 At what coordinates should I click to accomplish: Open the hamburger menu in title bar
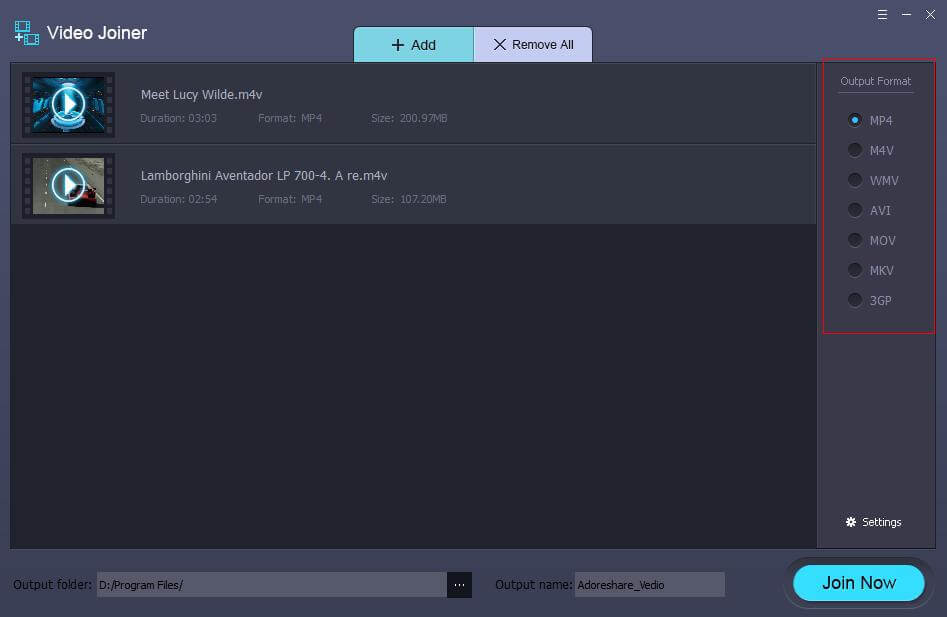coord(882,15)
